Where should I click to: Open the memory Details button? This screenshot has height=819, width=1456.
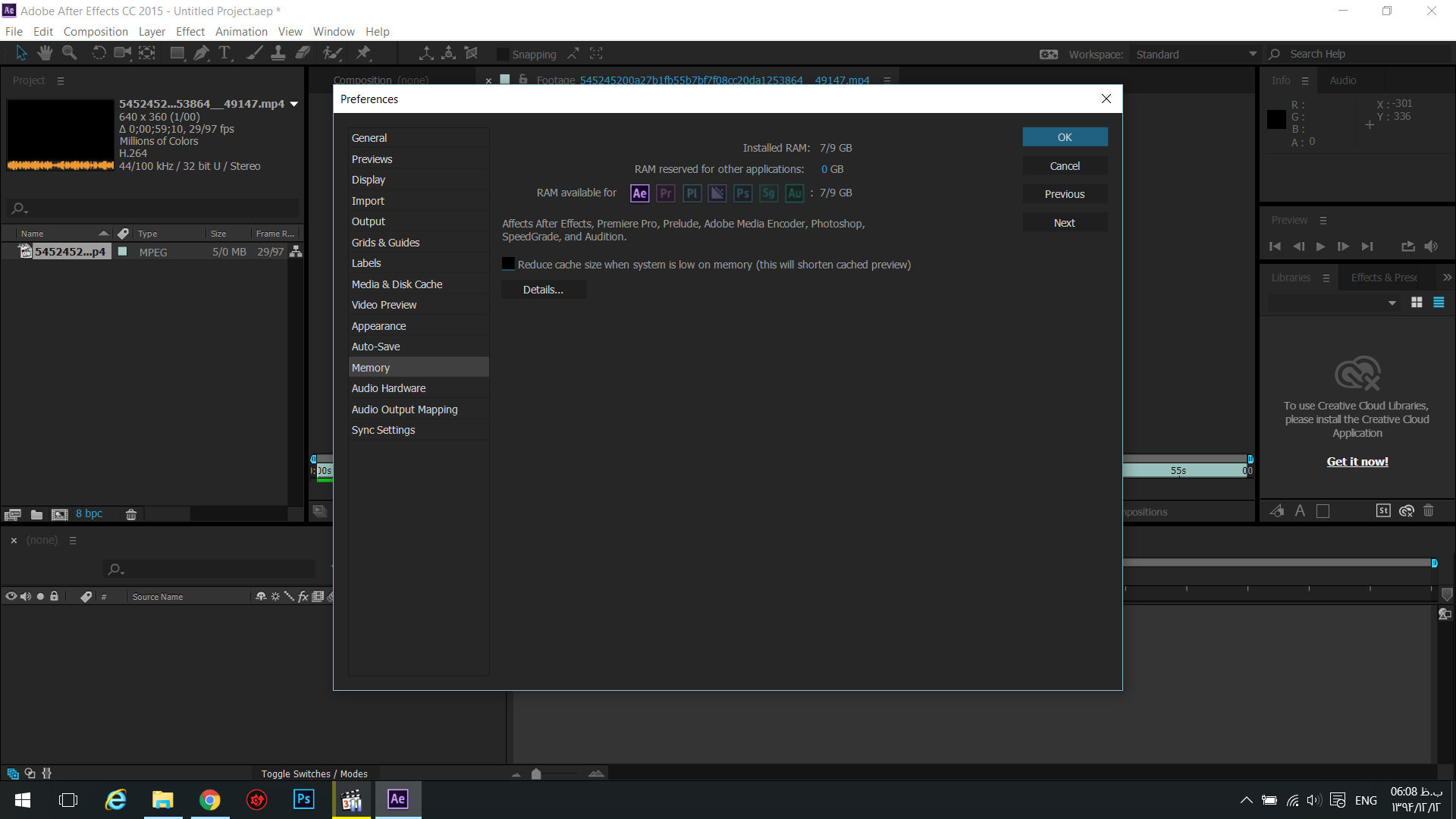tap(543, 290)
